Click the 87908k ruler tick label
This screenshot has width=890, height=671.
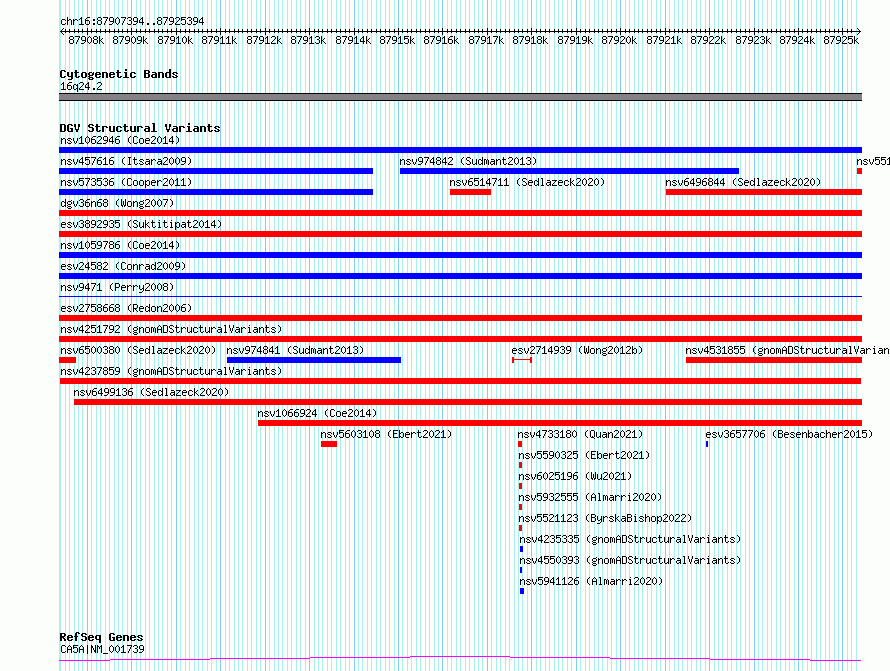(86, 40)
